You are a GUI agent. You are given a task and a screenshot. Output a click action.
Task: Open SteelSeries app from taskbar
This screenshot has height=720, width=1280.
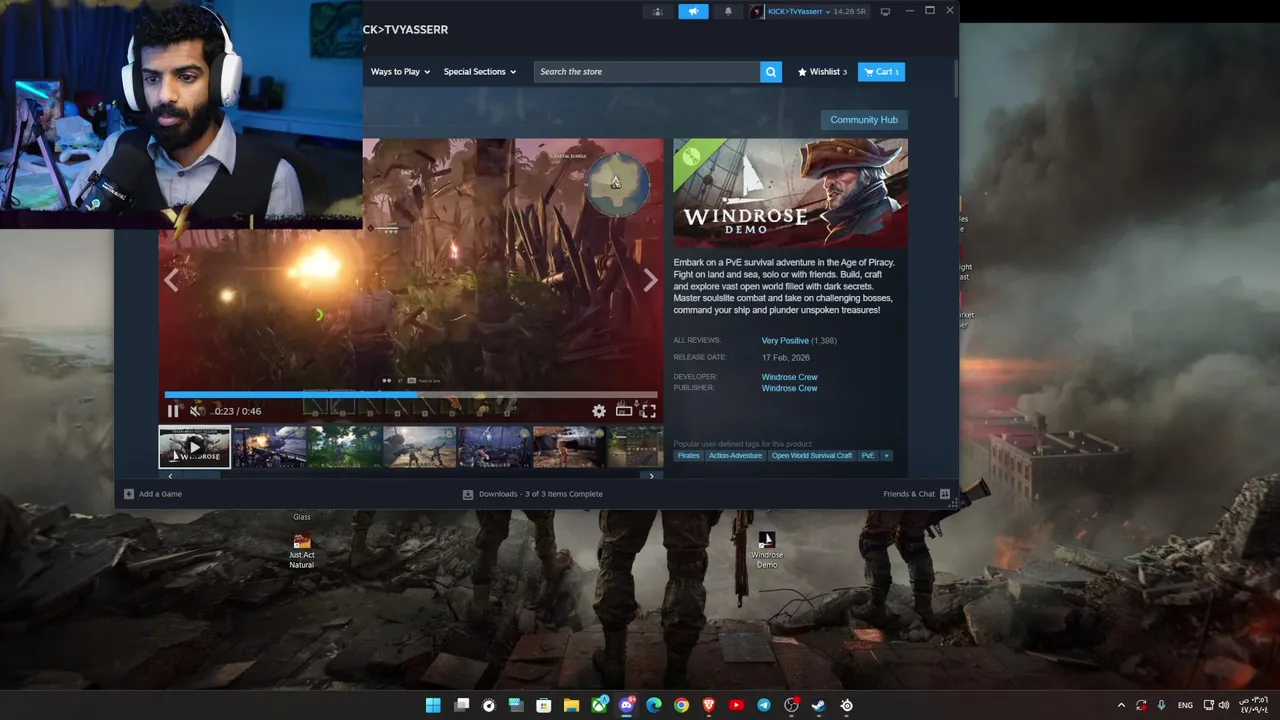pos(847,705)
